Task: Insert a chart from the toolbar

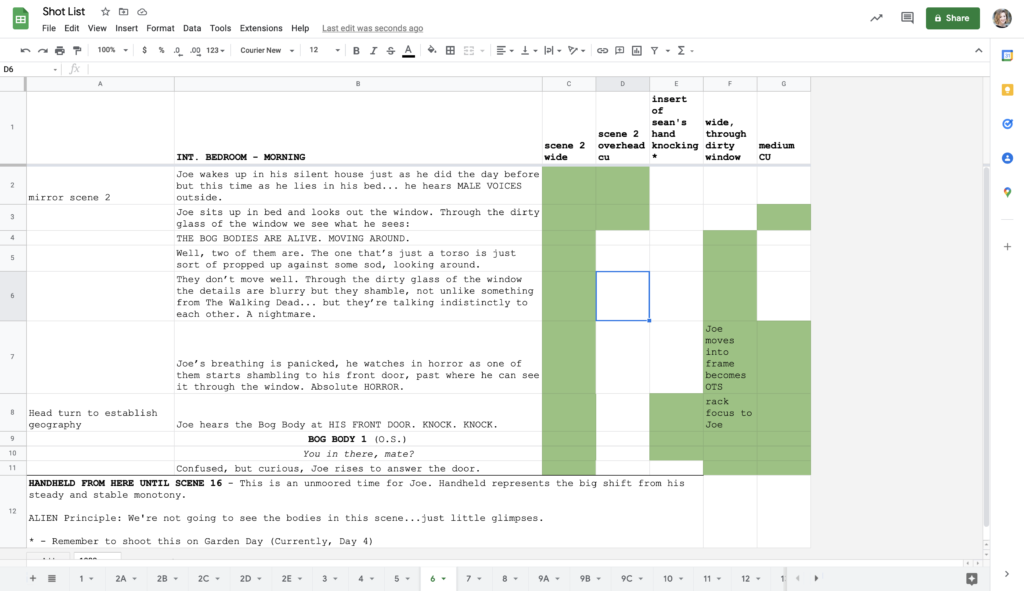Action: coord(637,50)
